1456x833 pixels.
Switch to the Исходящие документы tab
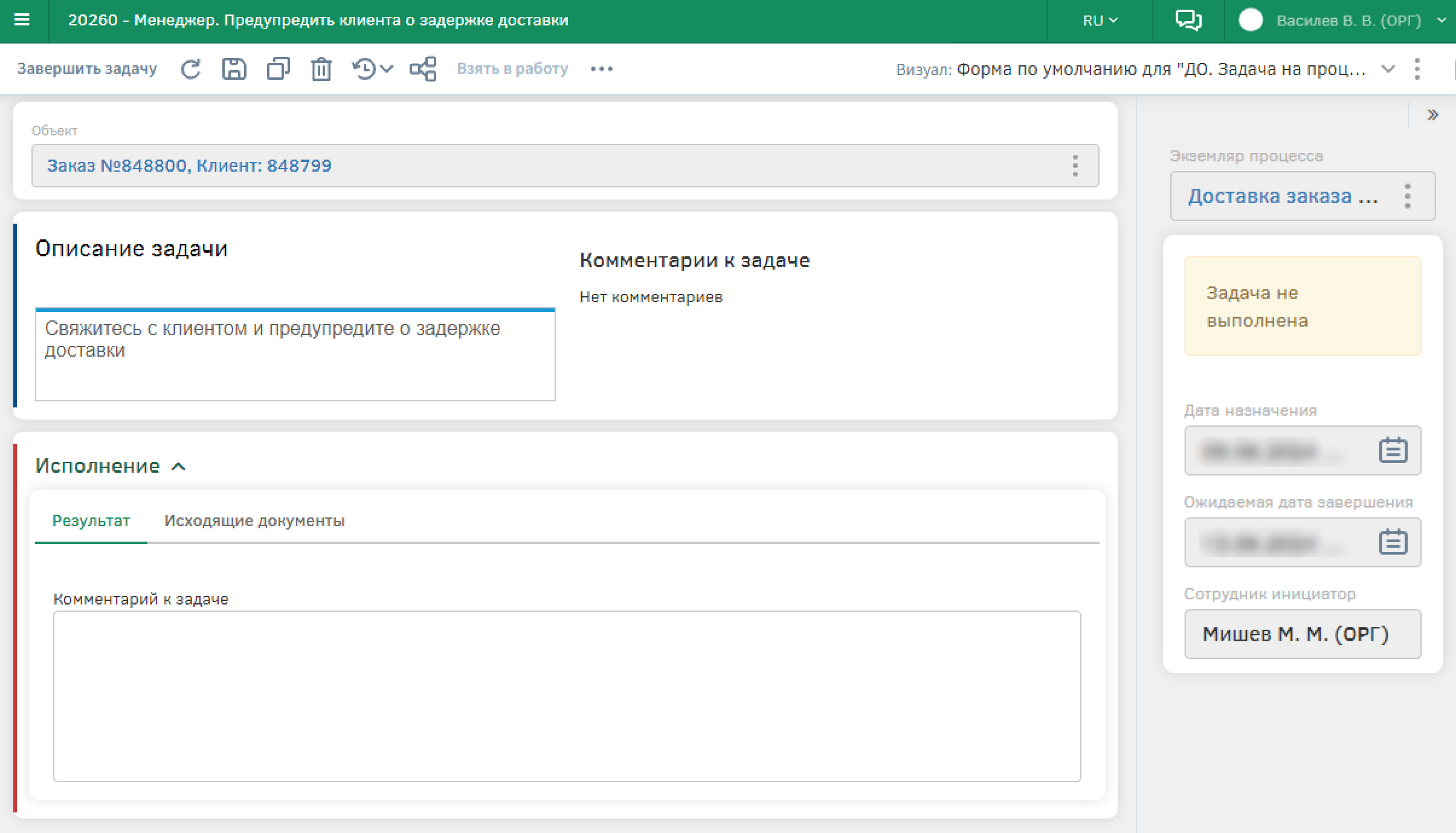pyautogui.click(x=254, y=520)
